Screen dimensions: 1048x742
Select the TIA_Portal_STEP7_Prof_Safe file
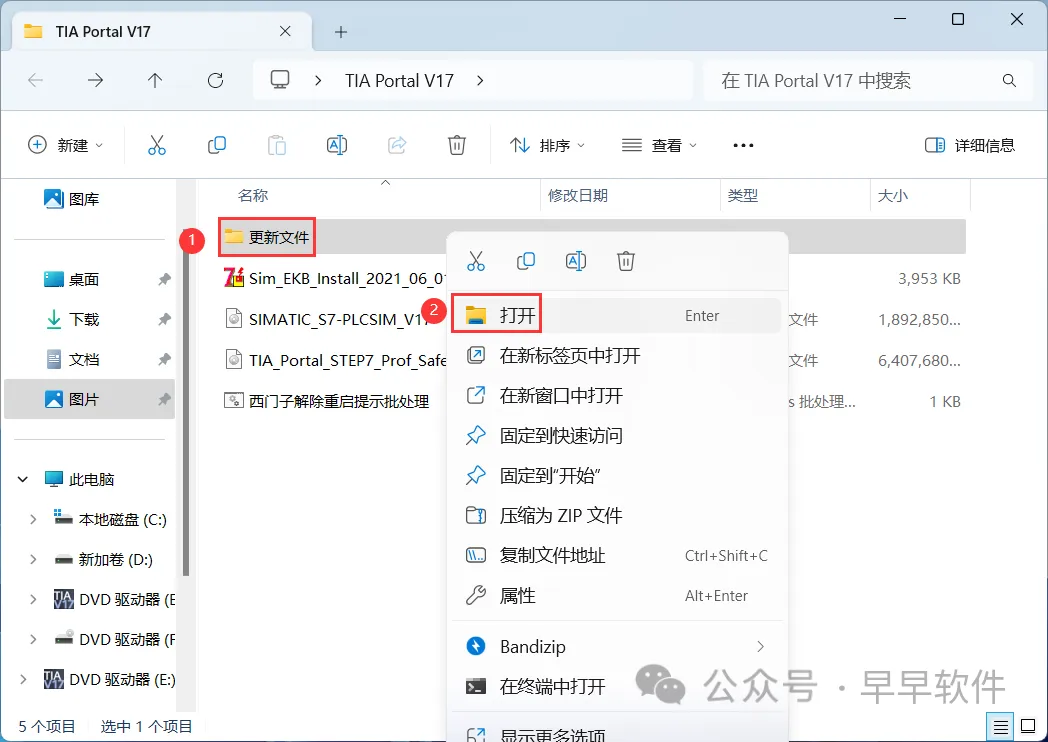tap(334, 360)
